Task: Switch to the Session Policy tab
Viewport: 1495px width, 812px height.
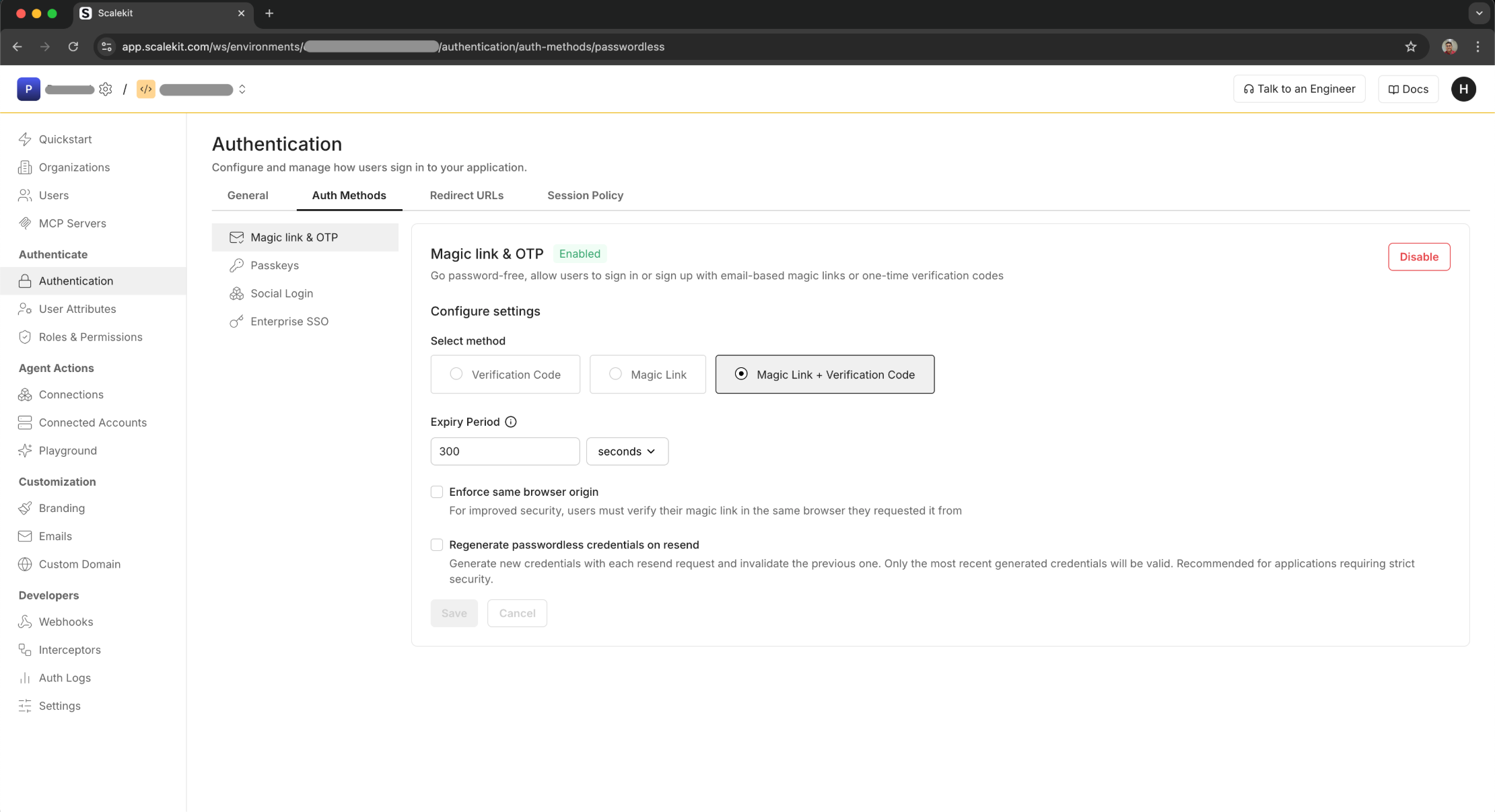Action: (585, 195)
